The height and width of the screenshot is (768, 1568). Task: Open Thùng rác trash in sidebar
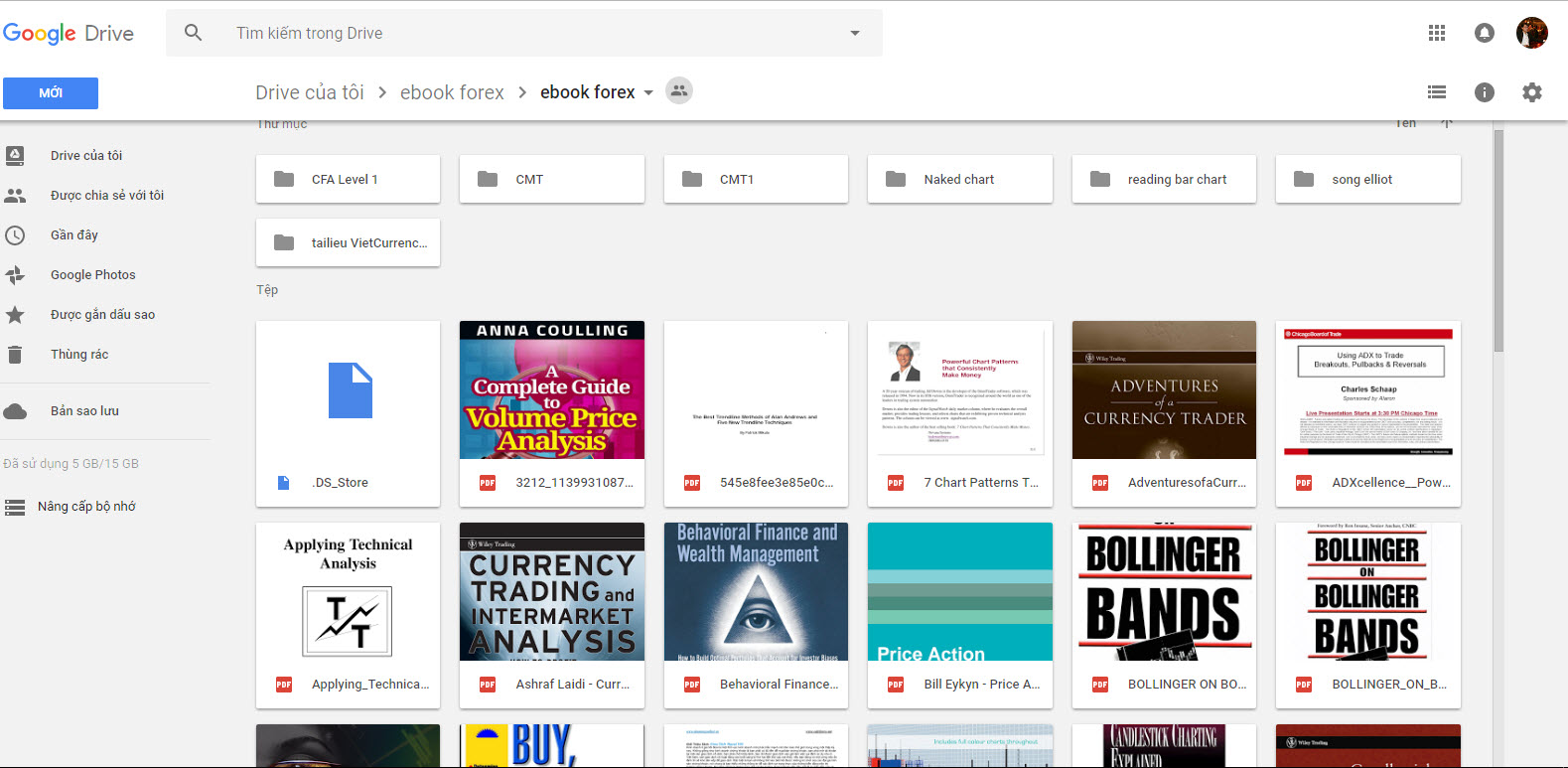point(79,355)
